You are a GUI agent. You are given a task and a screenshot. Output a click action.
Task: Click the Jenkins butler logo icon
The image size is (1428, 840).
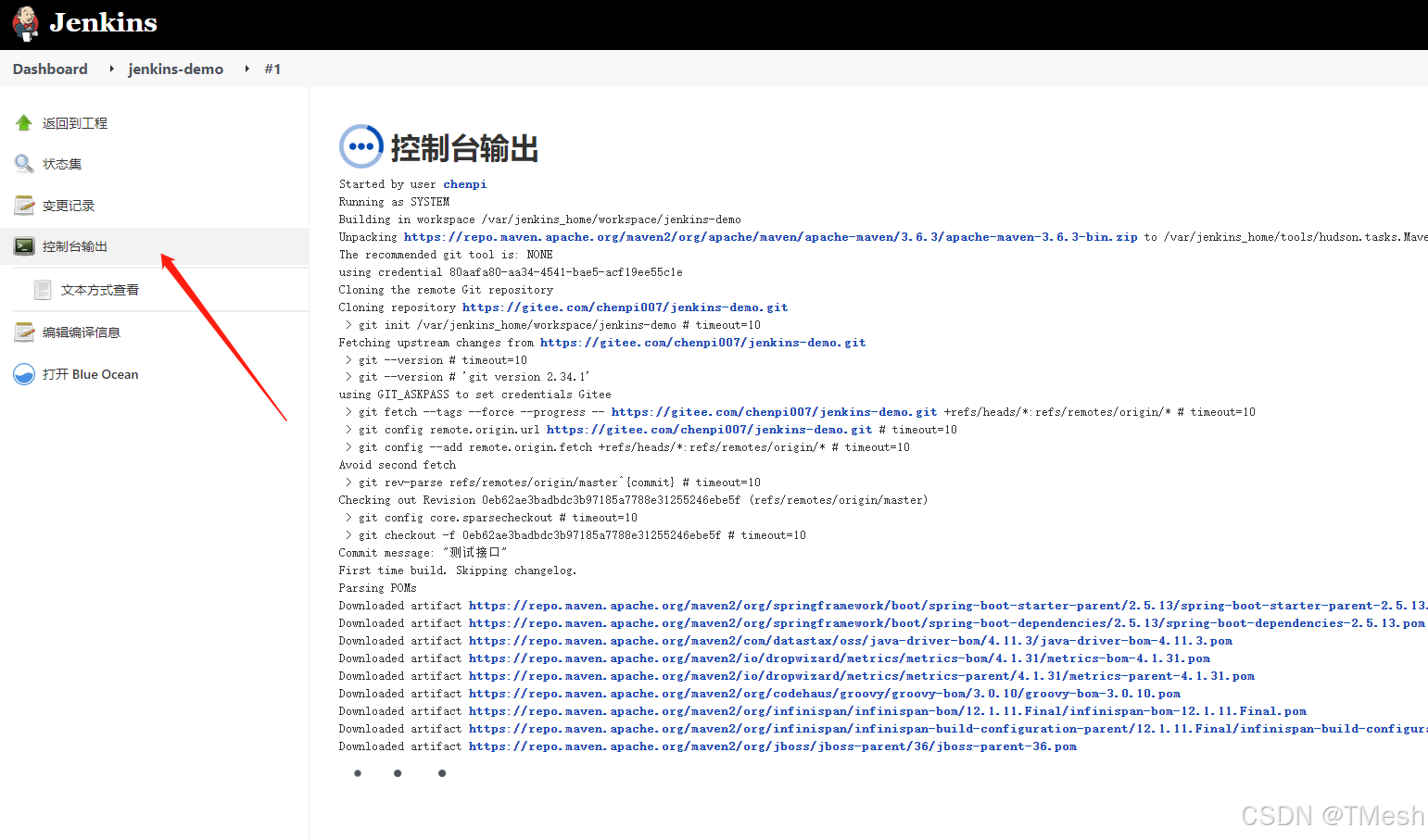click(25, 23)
